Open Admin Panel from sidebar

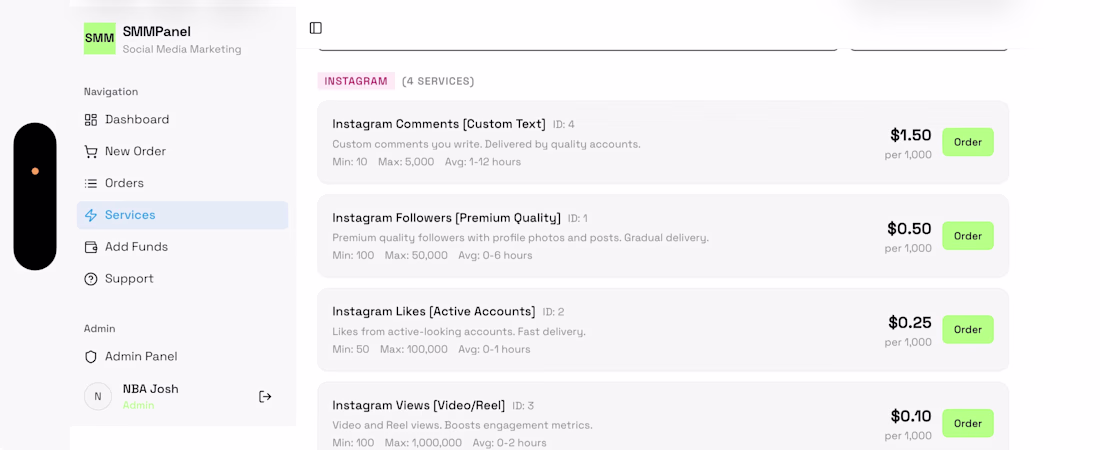(141, 357)
